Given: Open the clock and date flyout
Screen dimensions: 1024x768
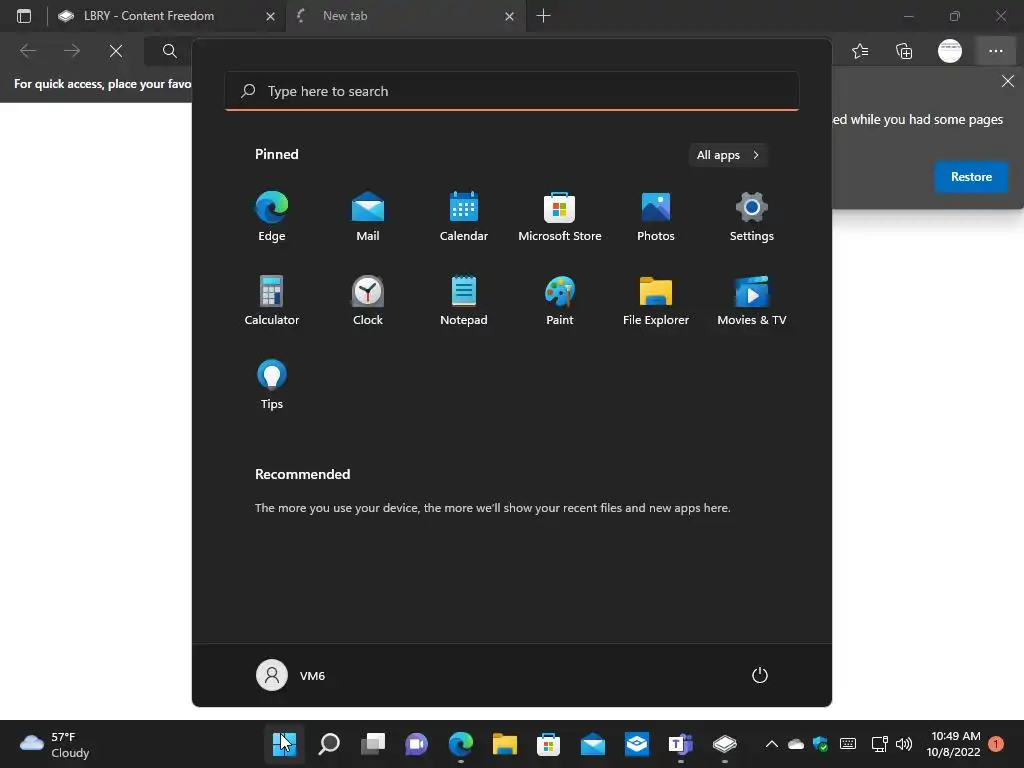Looking at the screenshot, I should pos(954,744).
